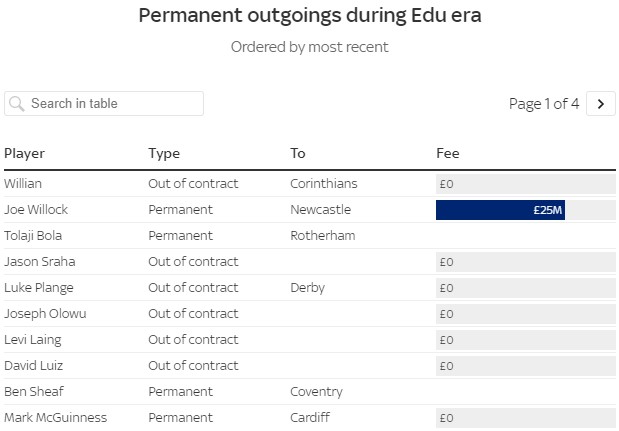619x431 pixels.
Task: Click the Jason Sraha player name
Action: tap(39, 262)
